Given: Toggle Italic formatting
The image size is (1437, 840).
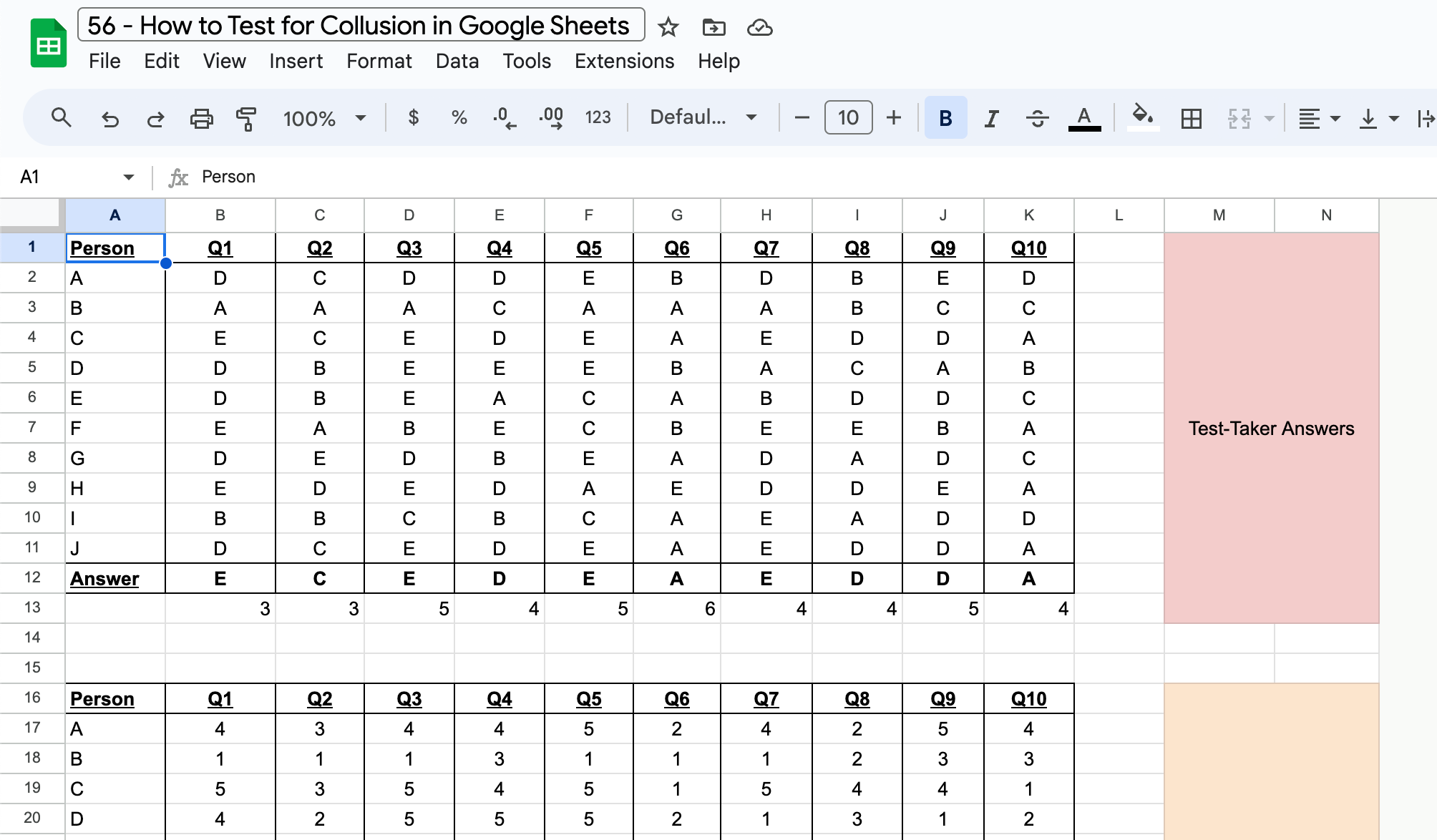Looking at the screenshot, I should point(991,118).
